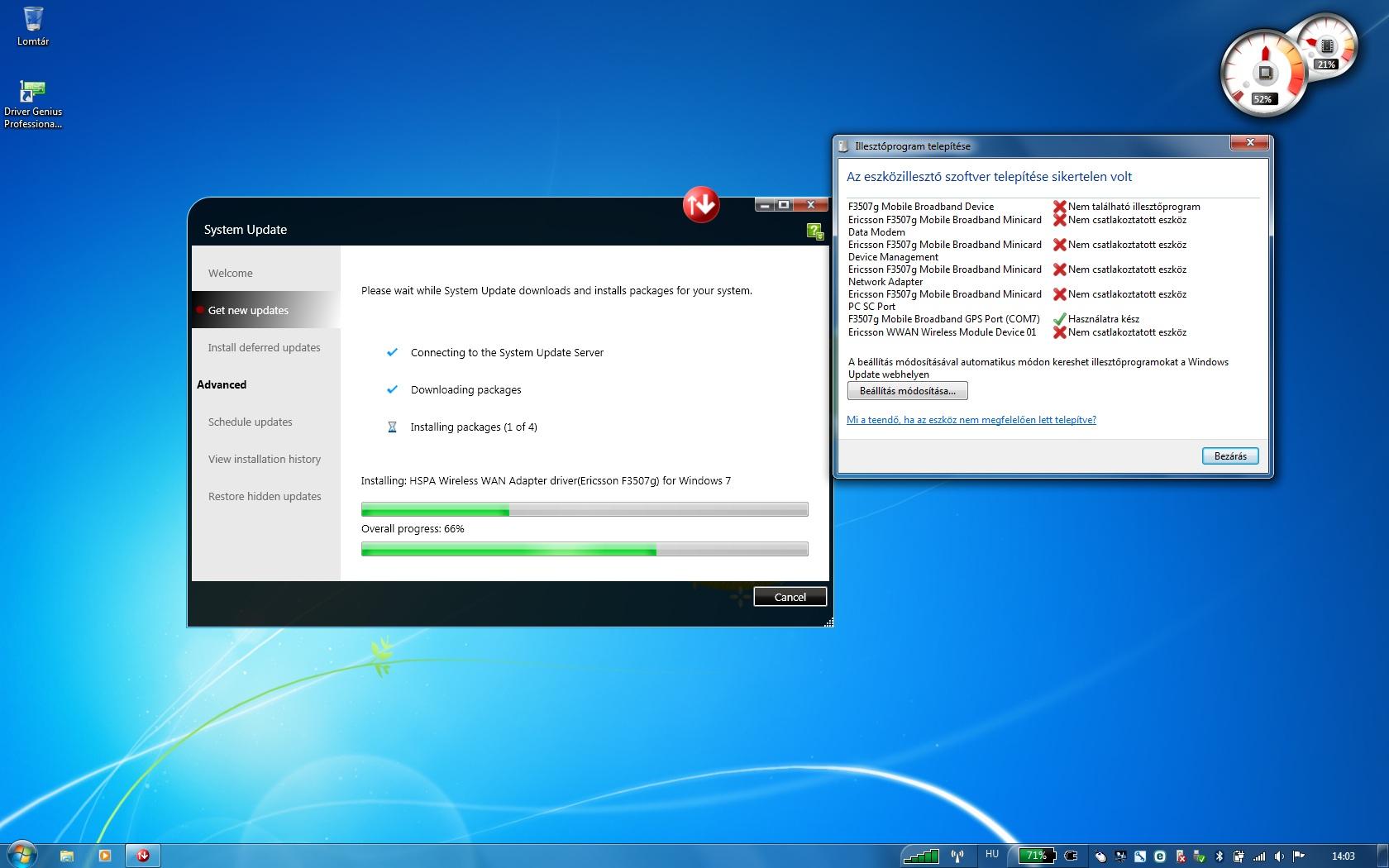Viewport: 1389px width, 868px height.
Task: Click the tray icon with red X
Action: coord(1181,856)
